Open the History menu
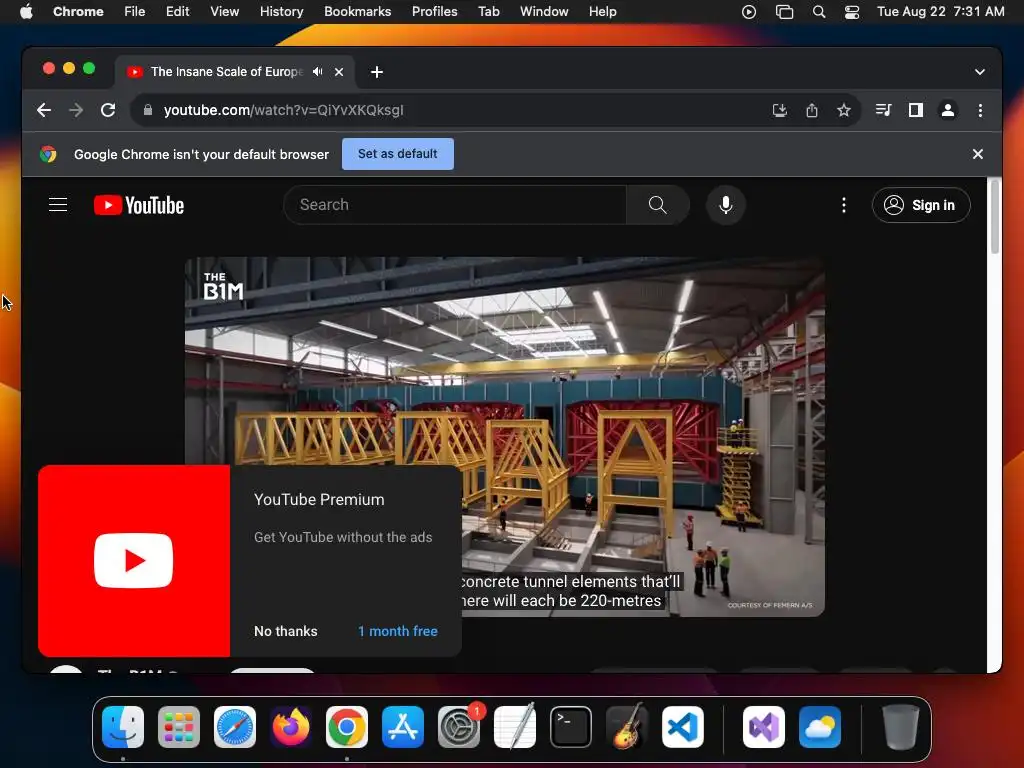Viewport: 1024px width, 768px height. (281, 12)
